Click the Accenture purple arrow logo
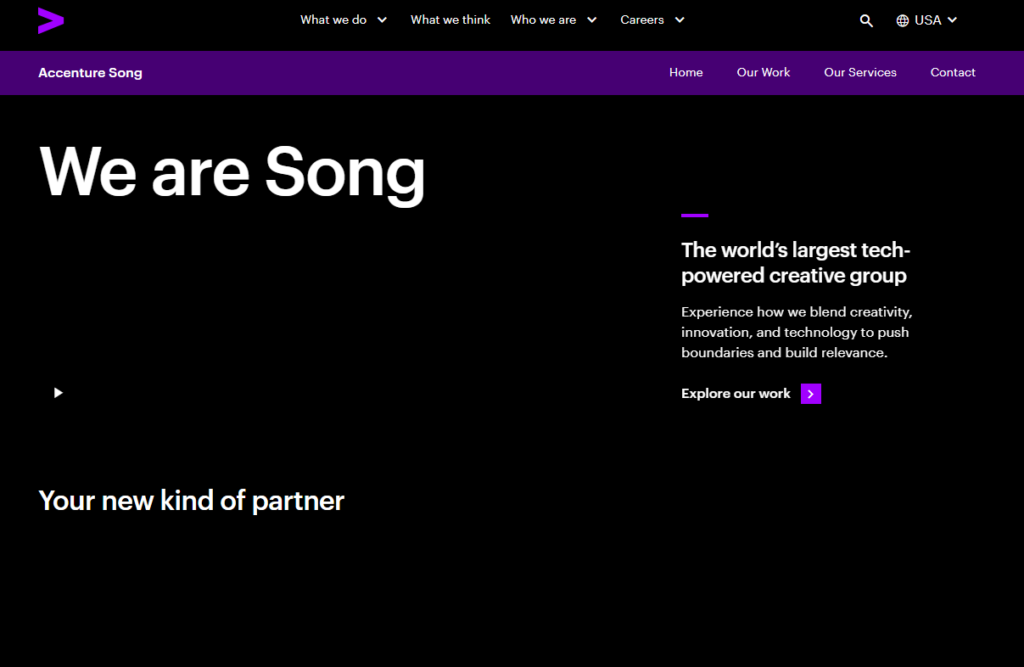1024x667 pixels. point(51,20)
